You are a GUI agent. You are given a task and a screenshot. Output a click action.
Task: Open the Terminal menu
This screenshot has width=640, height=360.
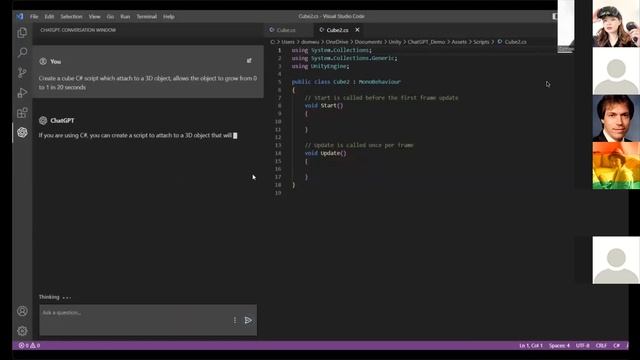[x=147, y=17]
